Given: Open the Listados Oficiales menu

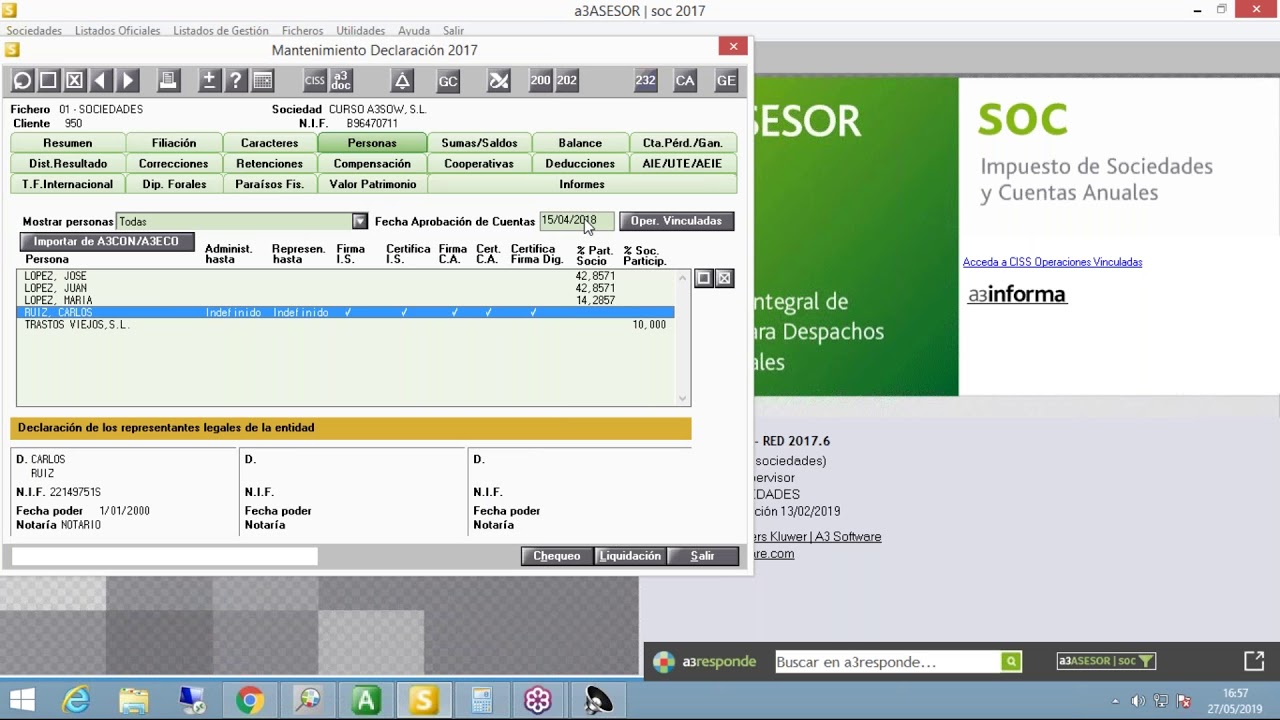Looking at the screenshot, I should click(x=117, y=31).
